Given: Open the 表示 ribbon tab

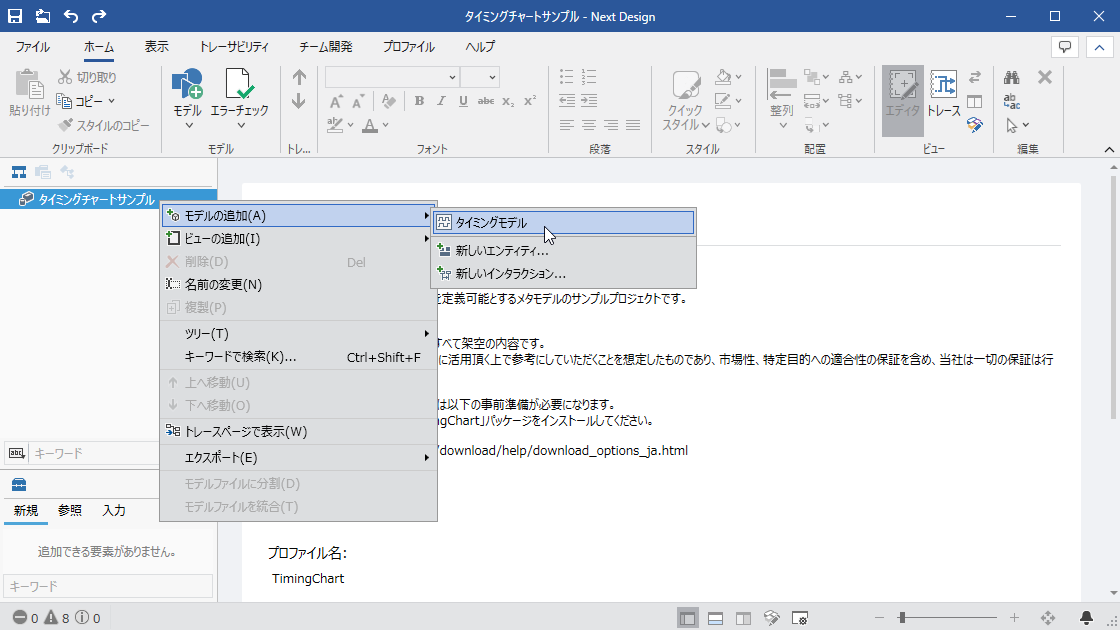Looking at the screenshot, I should coord(156,47).
